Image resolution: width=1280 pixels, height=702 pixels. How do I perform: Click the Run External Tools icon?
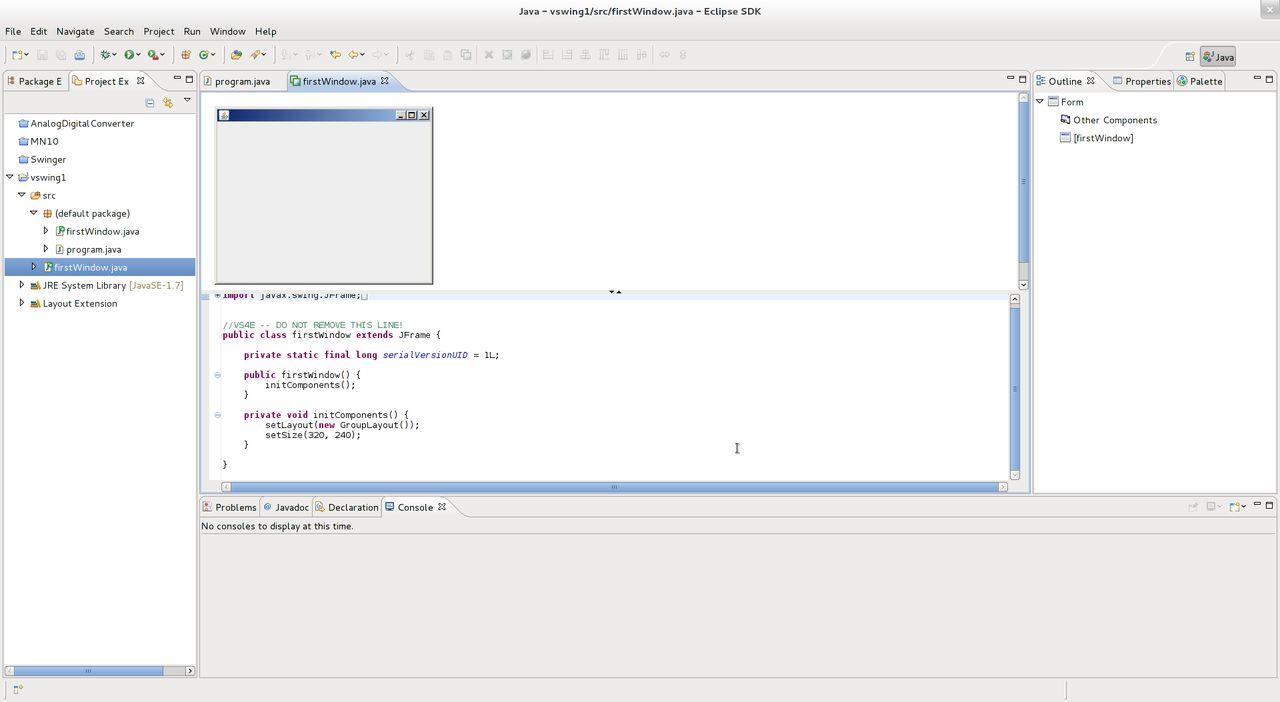pyautogui.click(x=153, y=55)
